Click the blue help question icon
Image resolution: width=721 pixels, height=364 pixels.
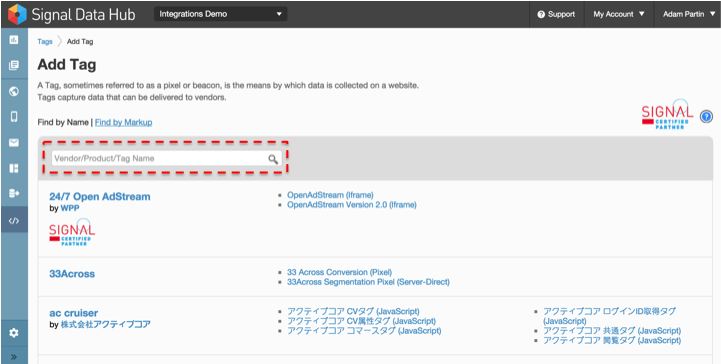(706, 117)
